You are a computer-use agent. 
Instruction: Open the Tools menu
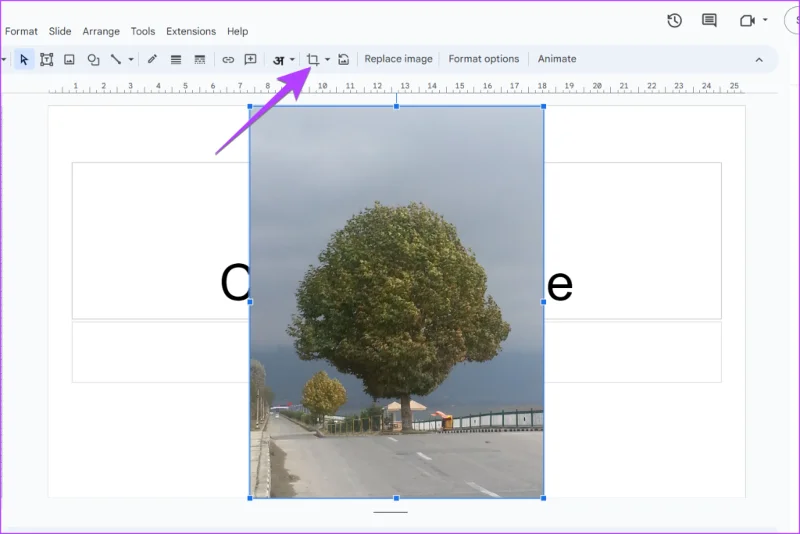143,31
